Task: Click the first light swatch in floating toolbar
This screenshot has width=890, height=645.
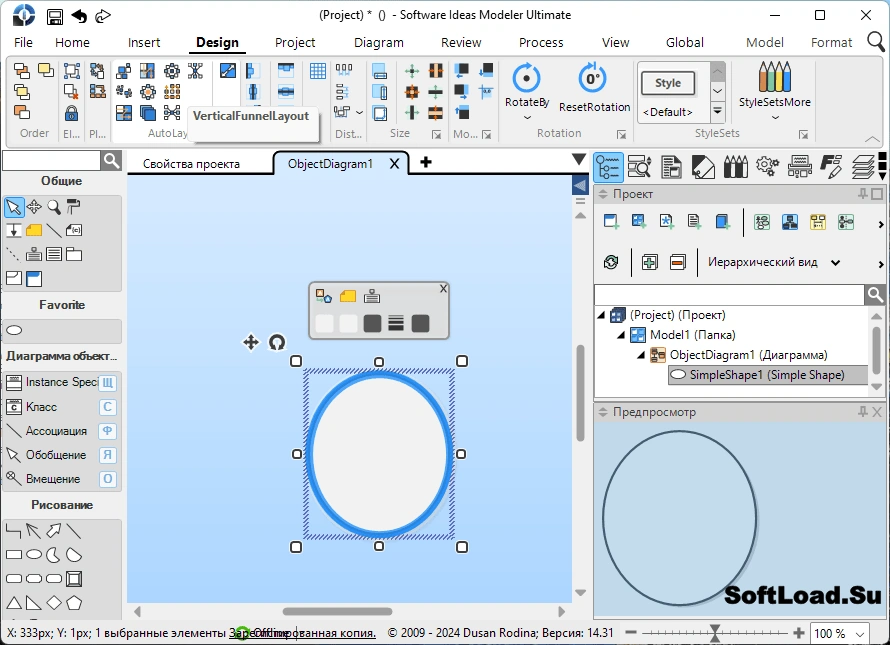Action: 324,324
